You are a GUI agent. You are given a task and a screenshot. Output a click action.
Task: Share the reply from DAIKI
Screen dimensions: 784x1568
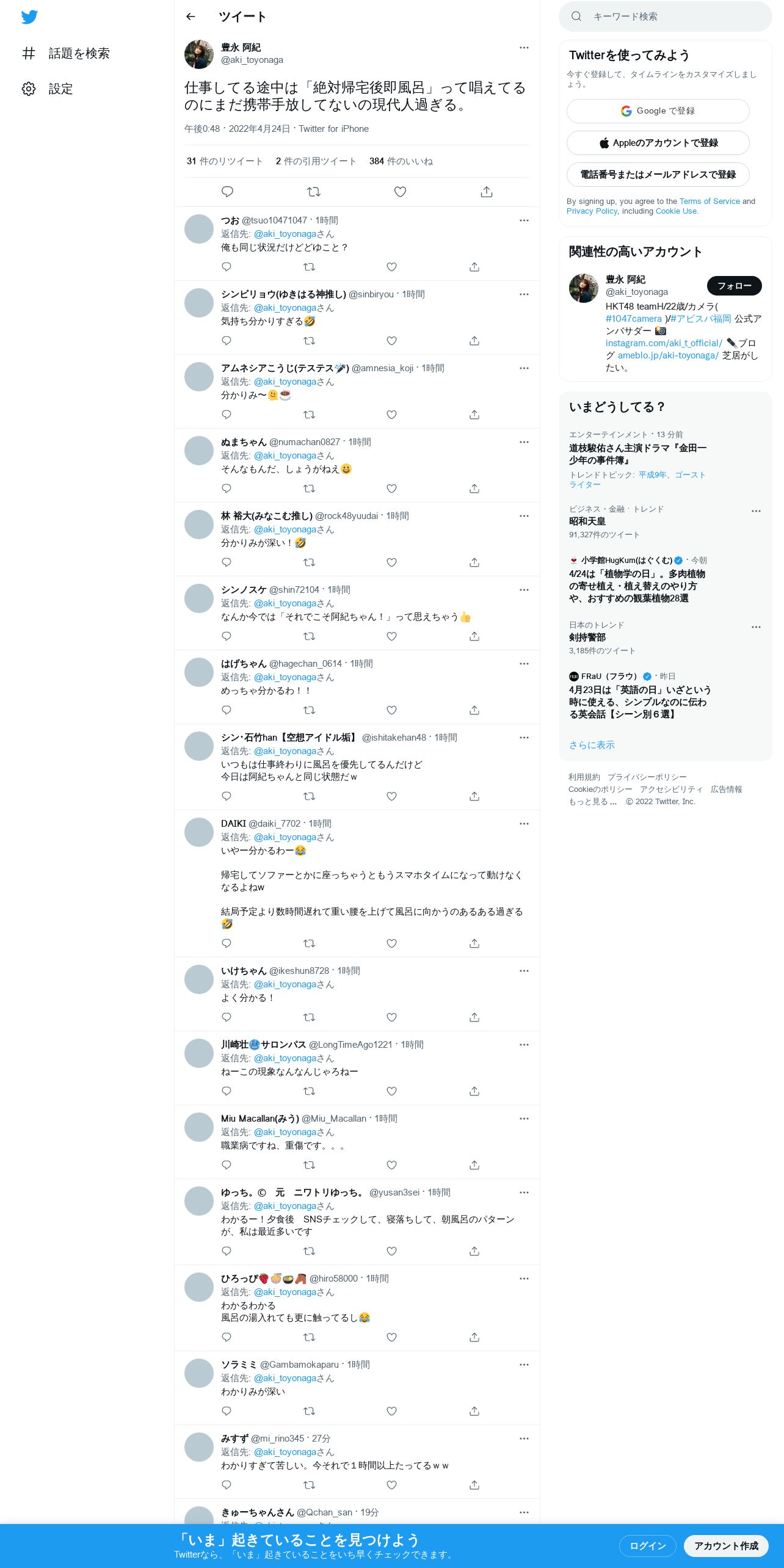click(x=474, y=943)
